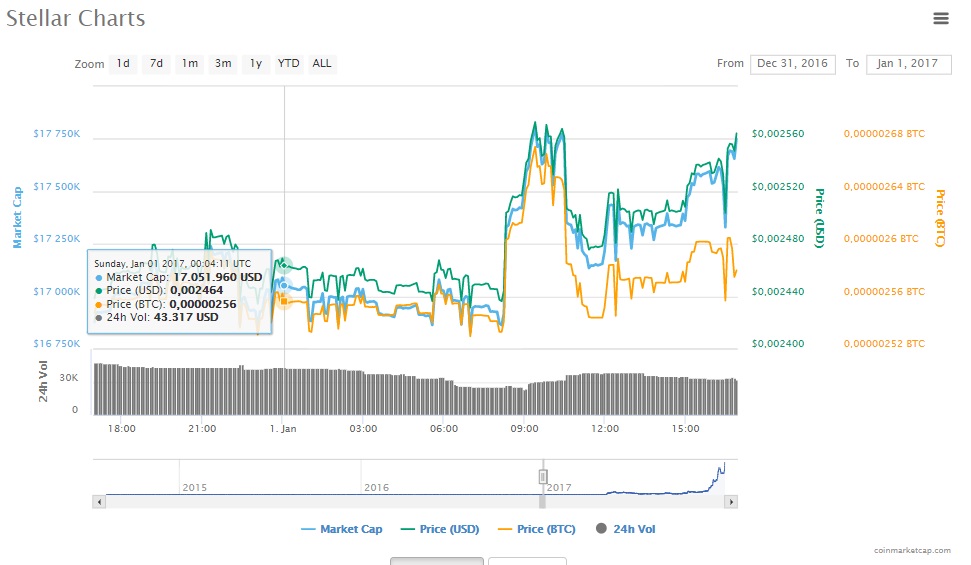Viewport: 971px width, 565px height.
Task: Set zoom to 1y
Action: click(x=256, y=63)
